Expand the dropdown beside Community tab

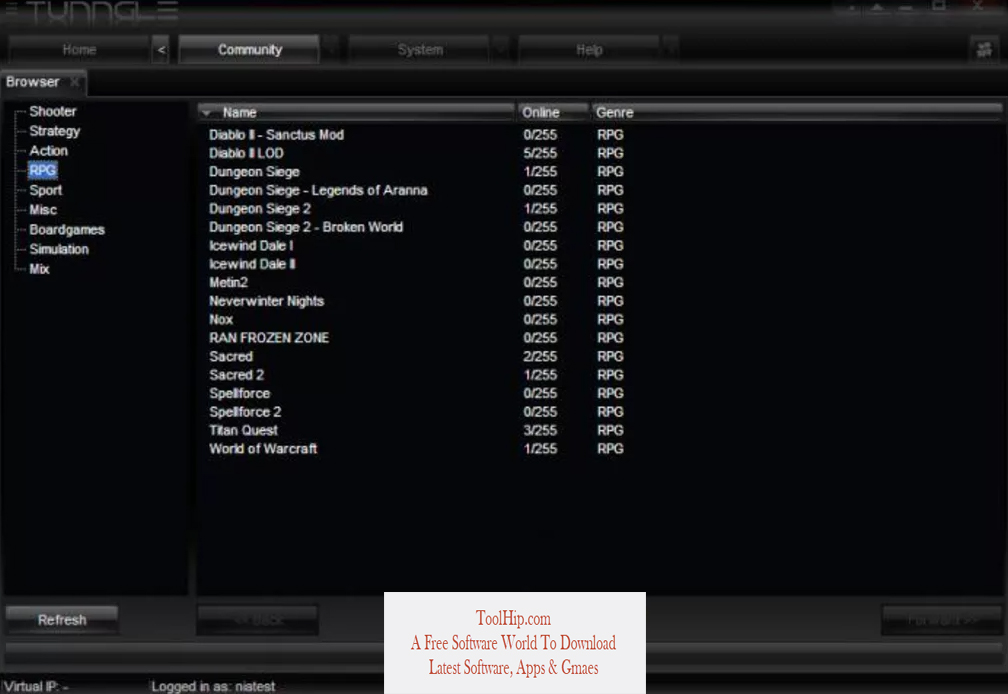pos(331,49)
